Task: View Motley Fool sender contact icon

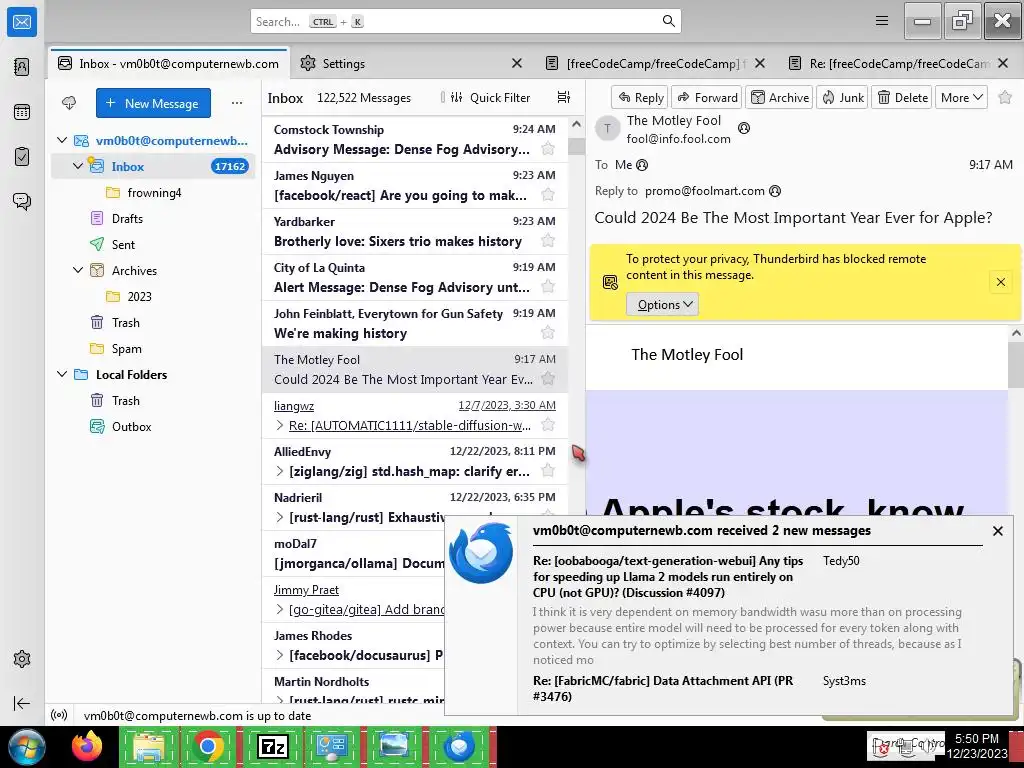Action: pos(743,128)
